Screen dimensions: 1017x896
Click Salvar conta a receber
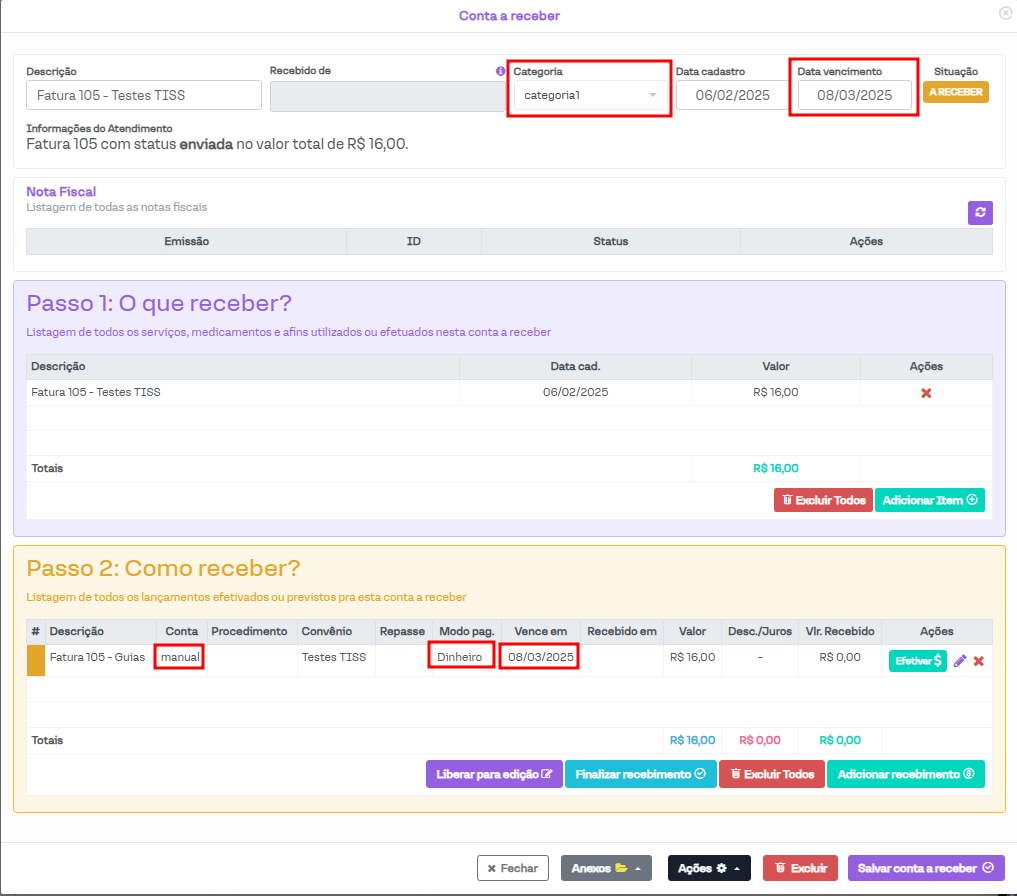pyautogui.click(x=925, y=868)
